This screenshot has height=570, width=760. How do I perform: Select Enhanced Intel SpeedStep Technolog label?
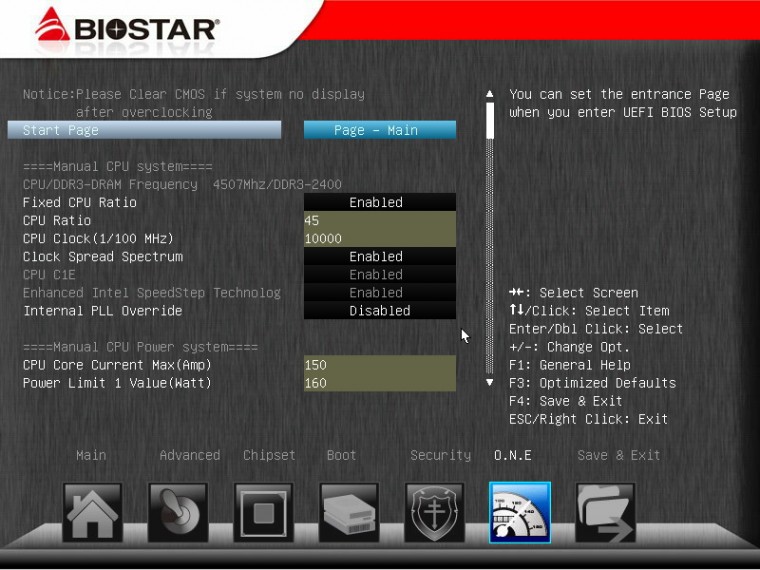152,292
